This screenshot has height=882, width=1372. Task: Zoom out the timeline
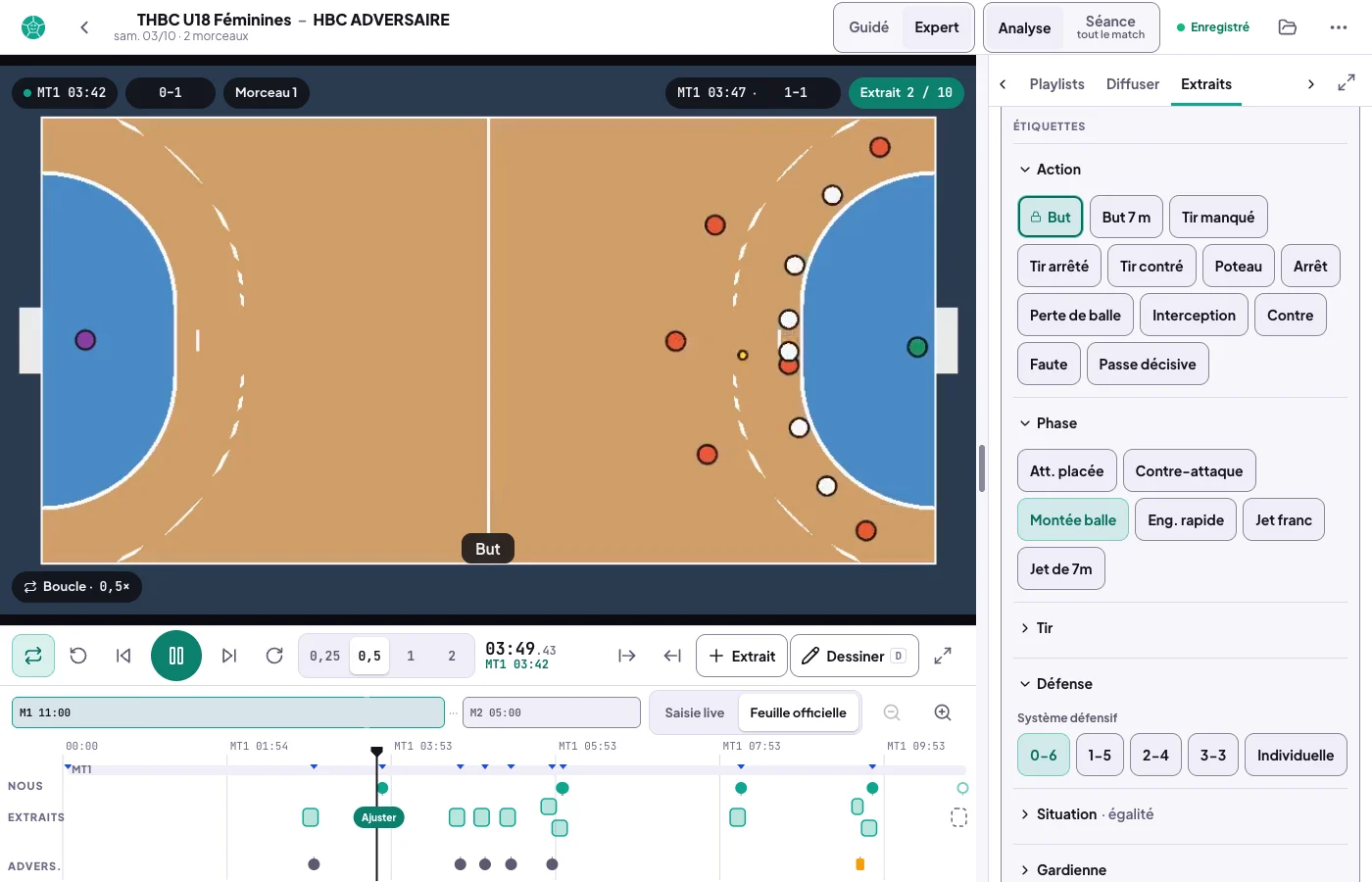[892, 712]
